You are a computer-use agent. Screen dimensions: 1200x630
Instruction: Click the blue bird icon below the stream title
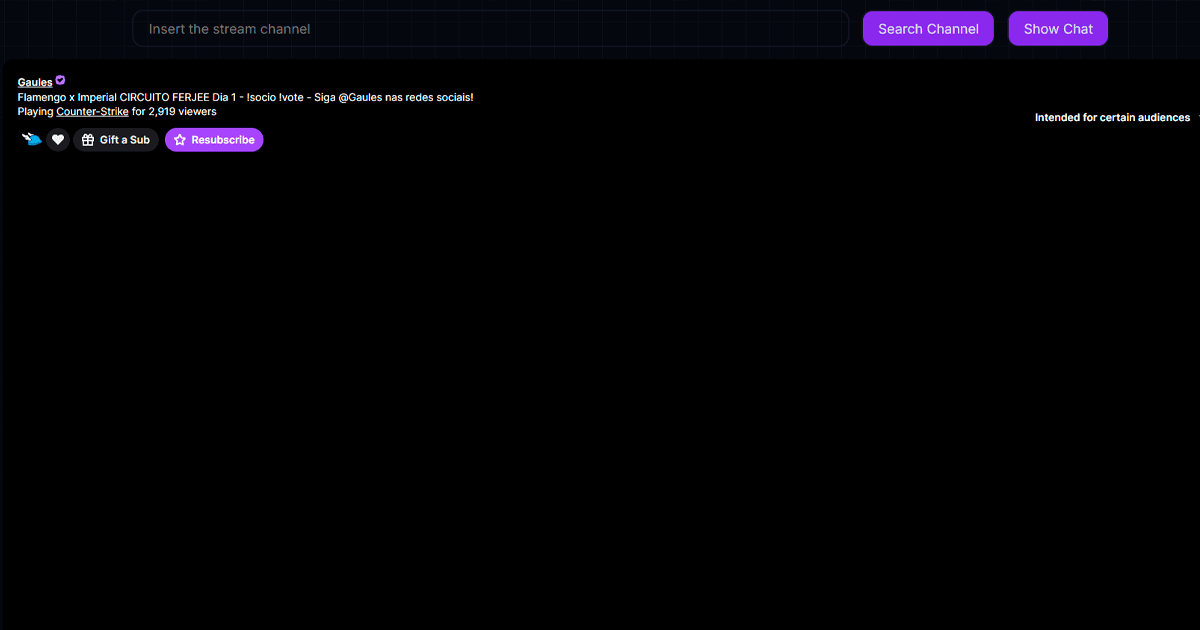(32, 140)
